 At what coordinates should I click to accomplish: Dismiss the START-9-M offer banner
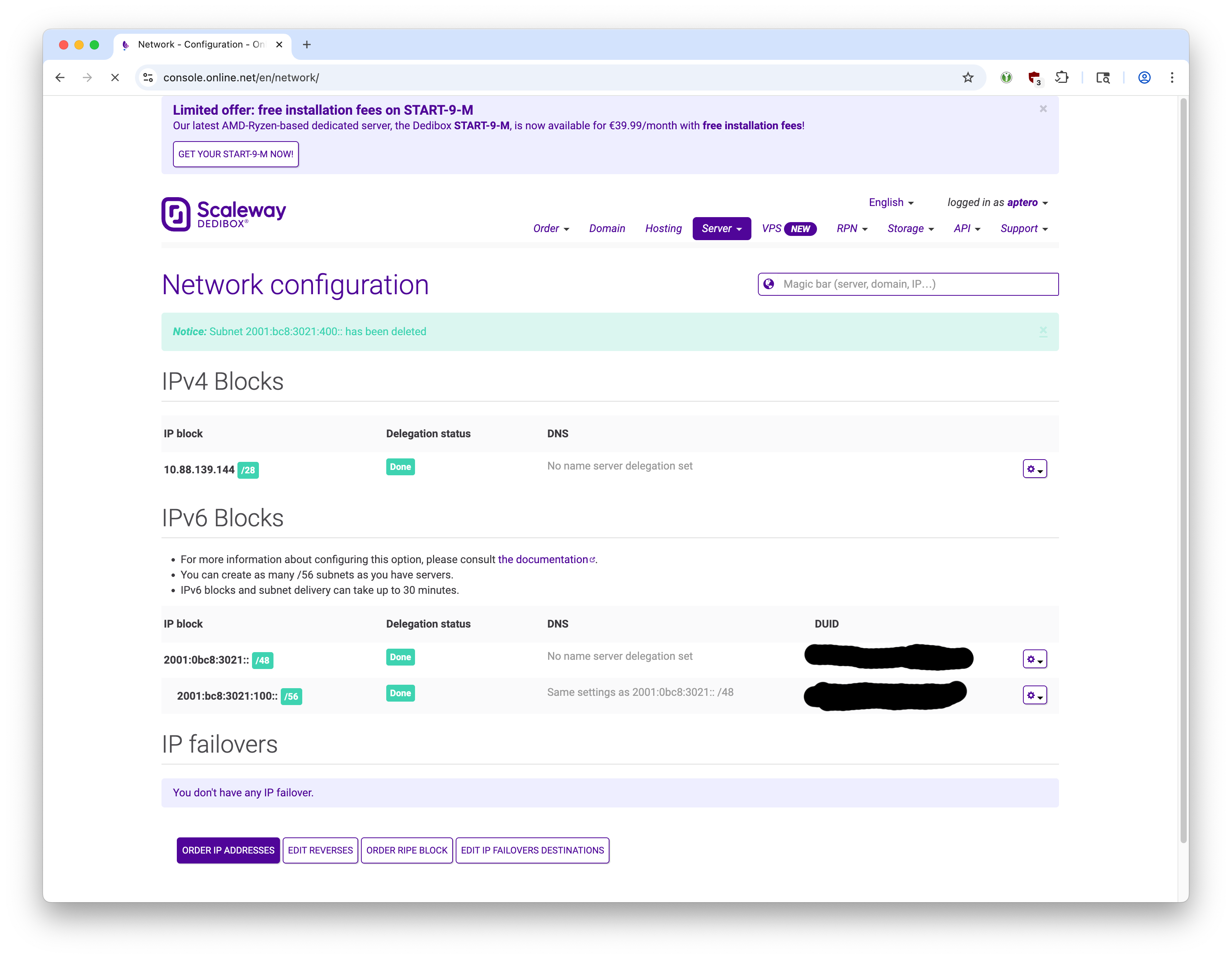1043,109
